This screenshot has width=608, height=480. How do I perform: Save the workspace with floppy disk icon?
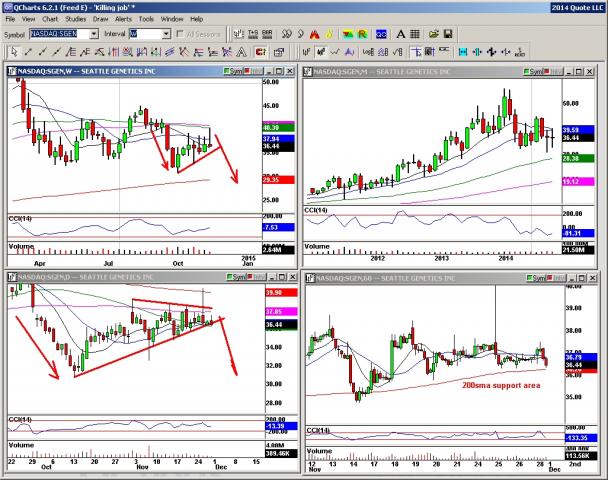[x=448, y=34]
